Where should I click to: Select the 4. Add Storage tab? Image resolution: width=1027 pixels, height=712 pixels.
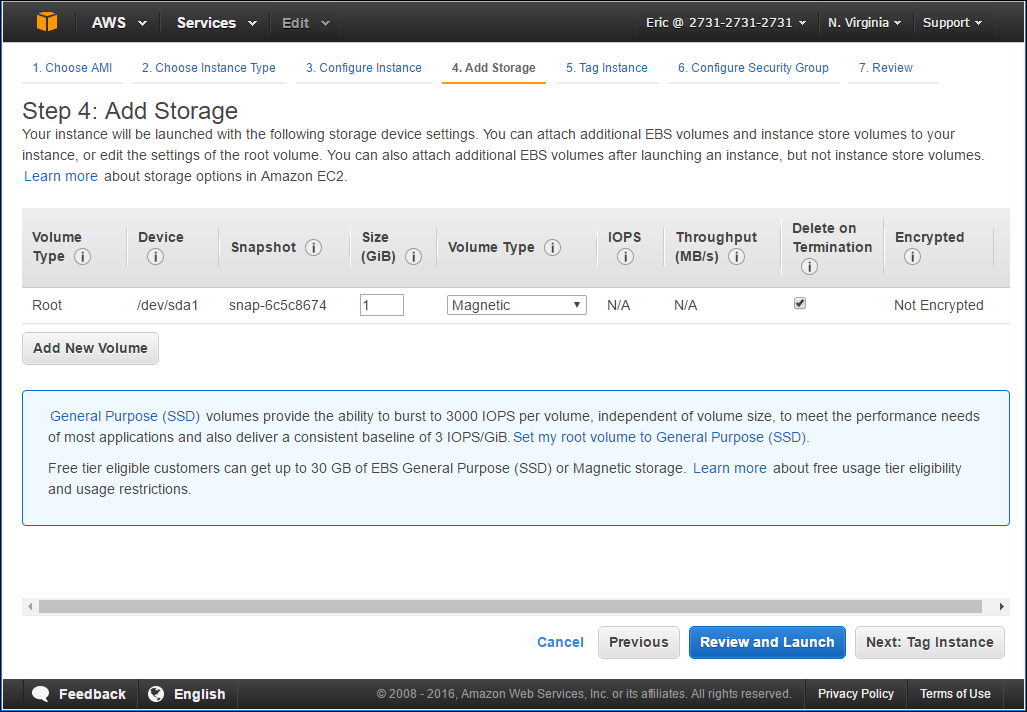click(493, 68)
